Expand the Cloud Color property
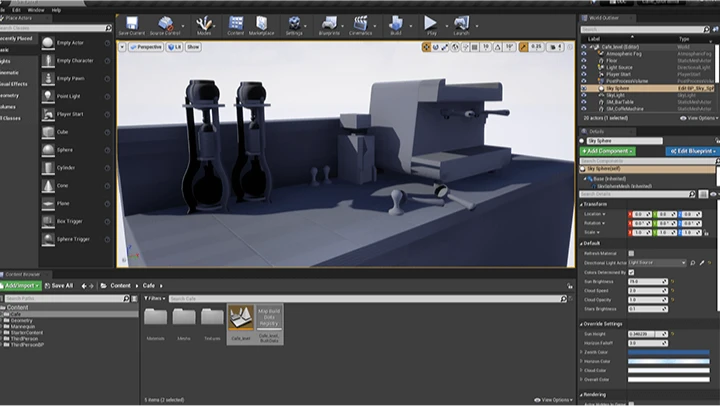The image size is (720, 406). 581,371
